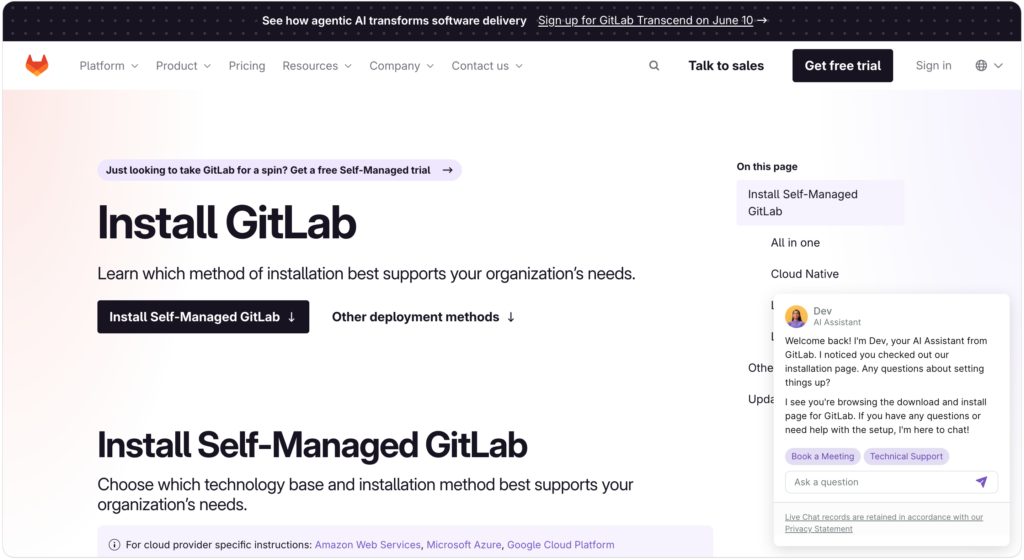Open Amazon Web Services instructions
This screenshot has width=1024, height=560.
pos(368,544)
